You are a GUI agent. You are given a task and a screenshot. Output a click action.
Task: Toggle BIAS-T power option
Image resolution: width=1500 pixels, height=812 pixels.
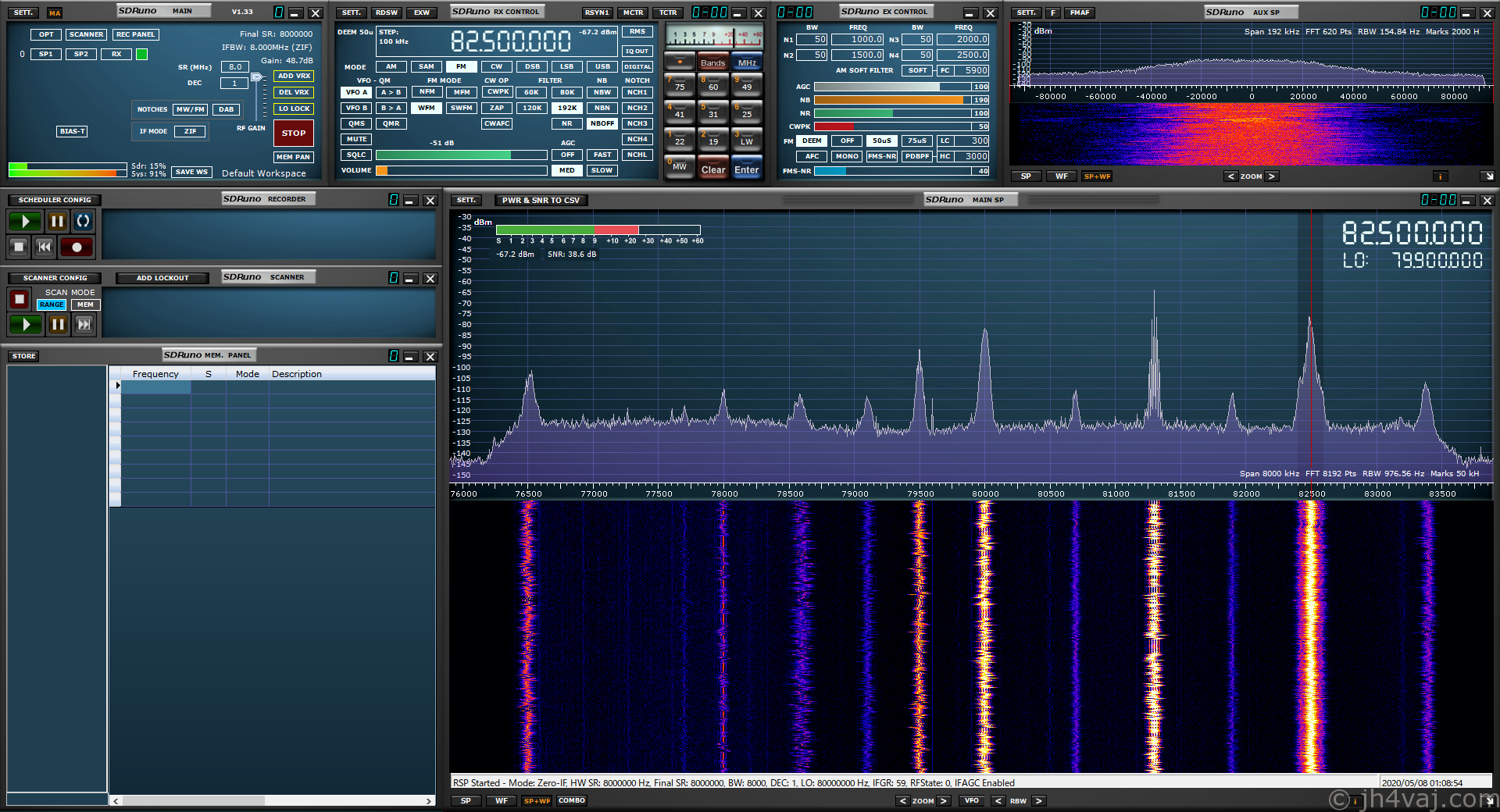click(x=72, y=131)
